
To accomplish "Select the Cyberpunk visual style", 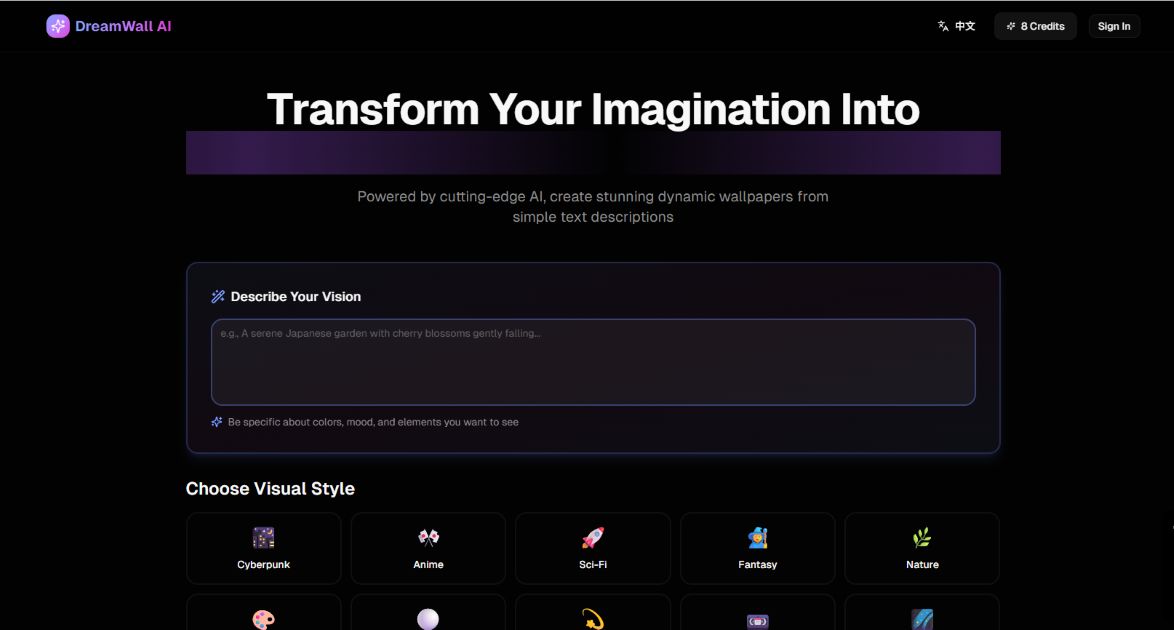I will click(263, 548).
